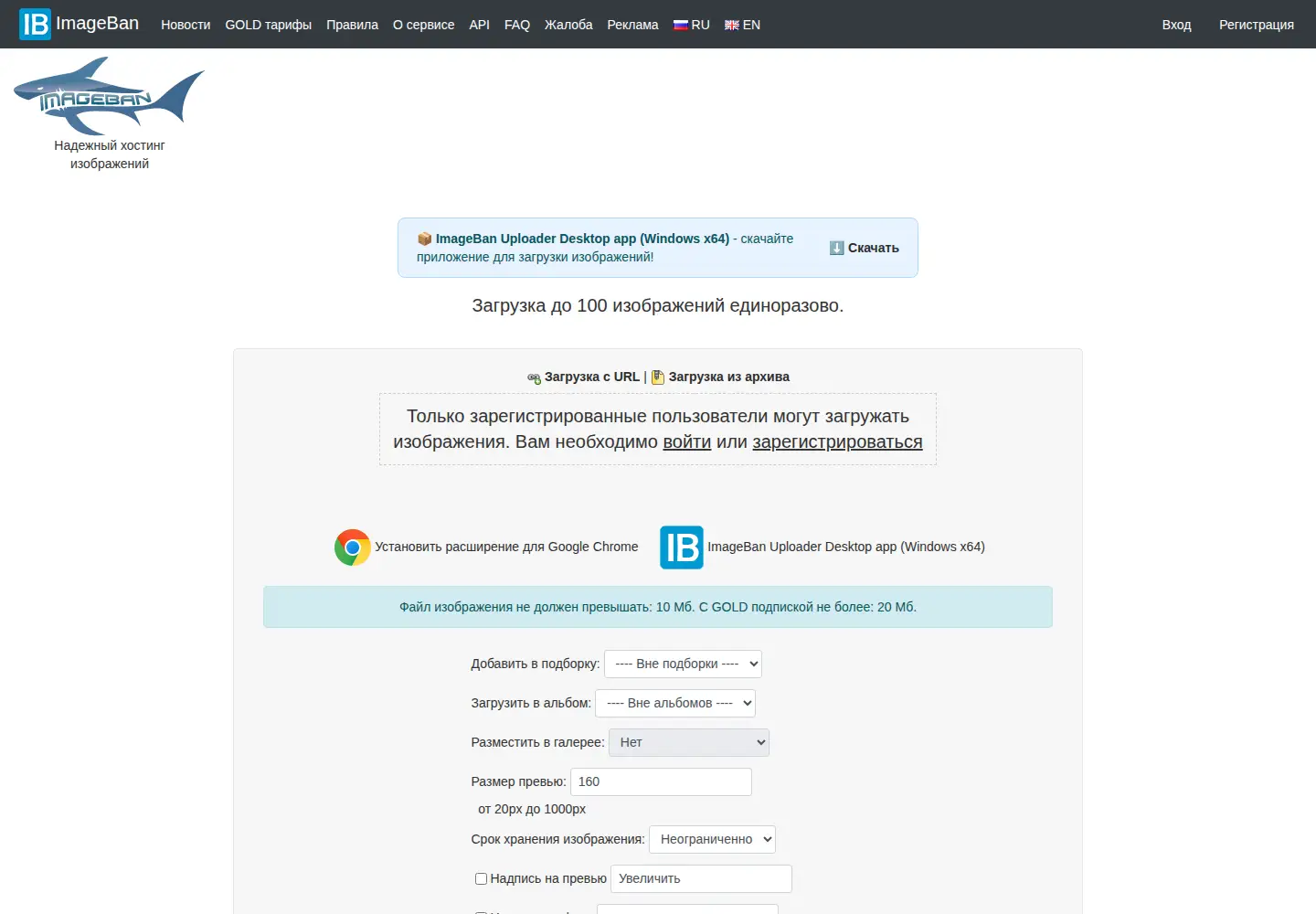Open the Срок хранения изображения dropdown
The width and height of the screenshot is (1316, 914).
pyautogui.click(x=712, y=839)
